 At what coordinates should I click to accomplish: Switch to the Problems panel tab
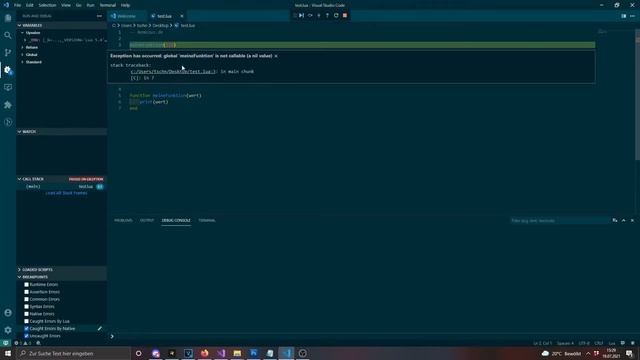point(123,220)
